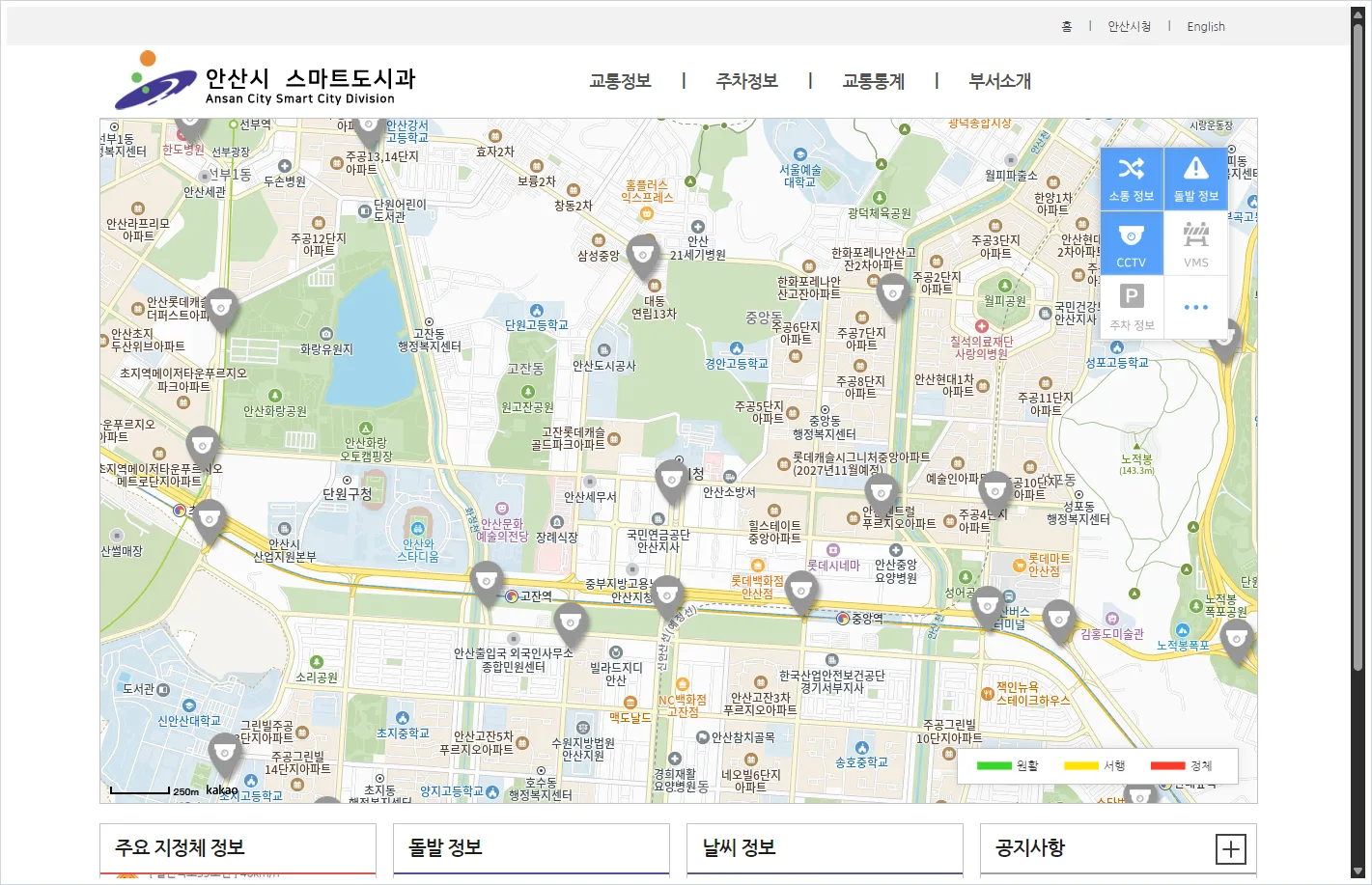The width and height of the screenshot is (1372, 885).
Task: Click the 경안고등학교 map label
Action: click(737, 364)
